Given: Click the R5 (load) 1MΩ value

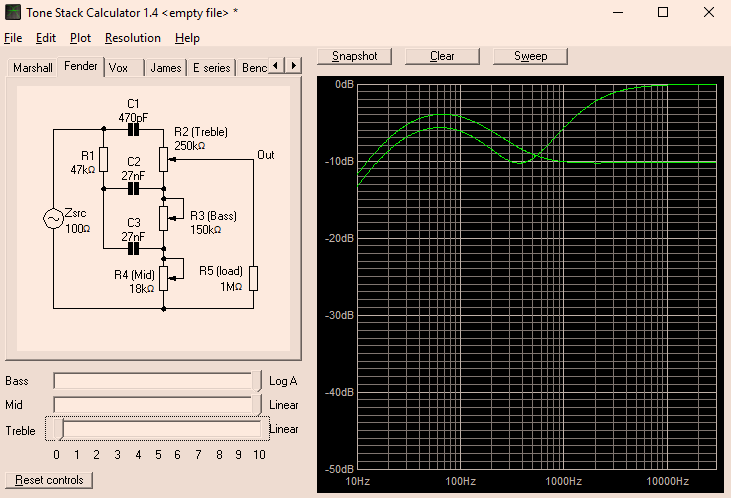Looking at the screenshot, I should tap(231, 287).
